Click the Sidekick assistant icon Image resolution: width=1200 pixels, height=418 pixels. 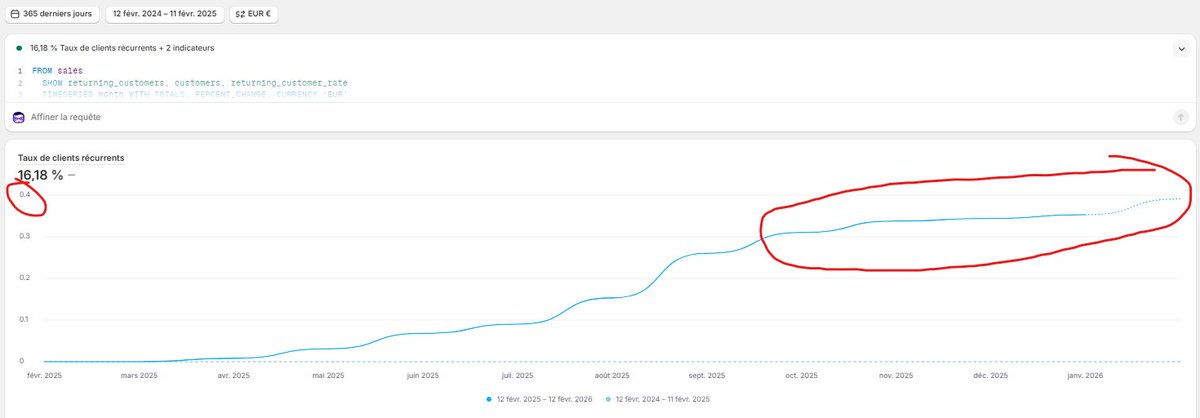pyautogui.click(x=19, y=117)
